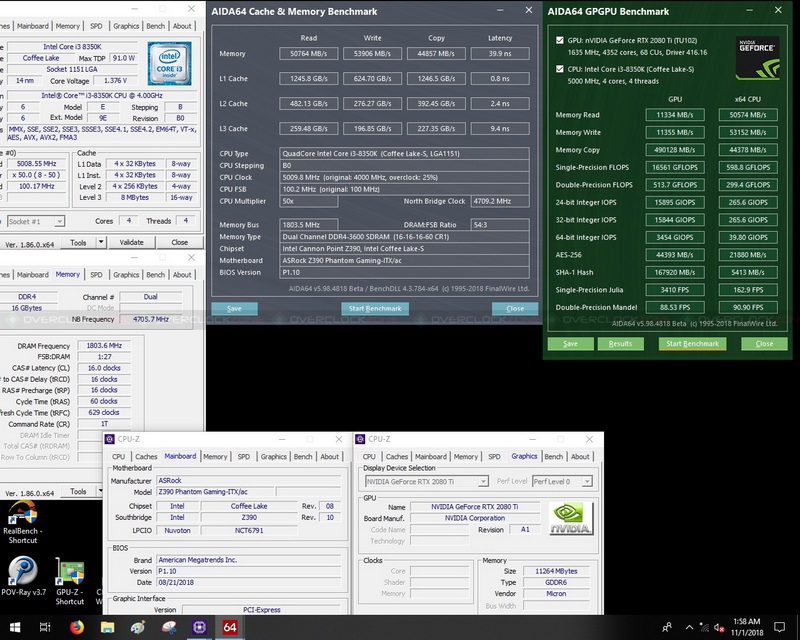Click the Close button next to Validate
Screen dimensions: 800x640
point(180,242)
